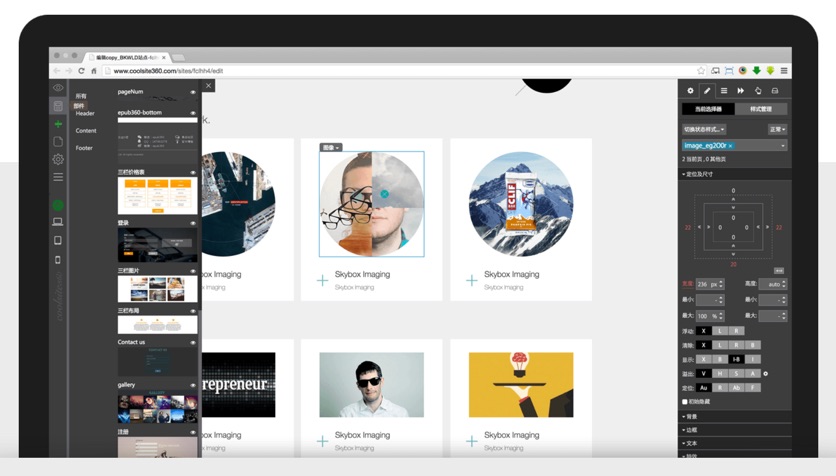The image size is (836, 476).
Task: Switch to tablet view icon
Action: (58, 240)
